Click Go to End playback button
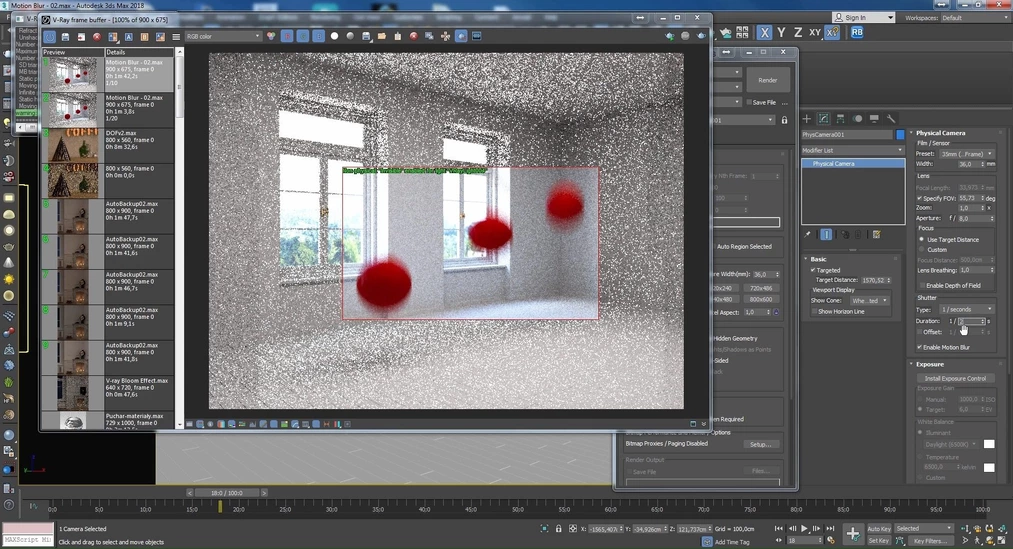1013x549 pixels. click(831, 528)
